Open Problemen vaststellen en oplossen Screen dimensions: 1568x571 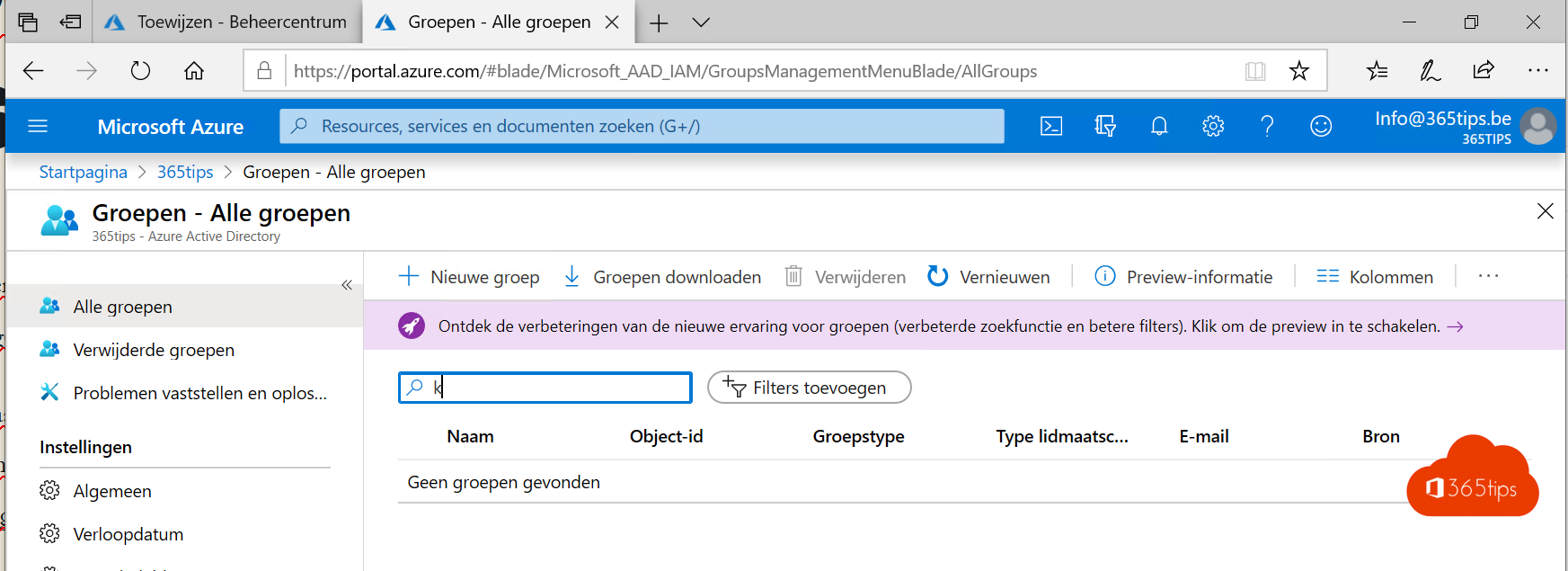pos(184,393)
